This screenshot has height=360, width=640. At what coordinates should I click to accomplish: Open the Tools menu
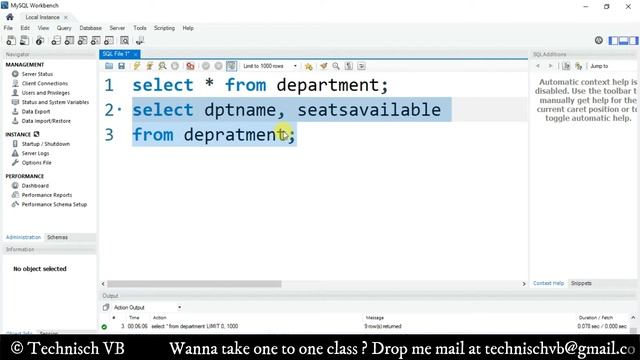click(x=140, y=28)
